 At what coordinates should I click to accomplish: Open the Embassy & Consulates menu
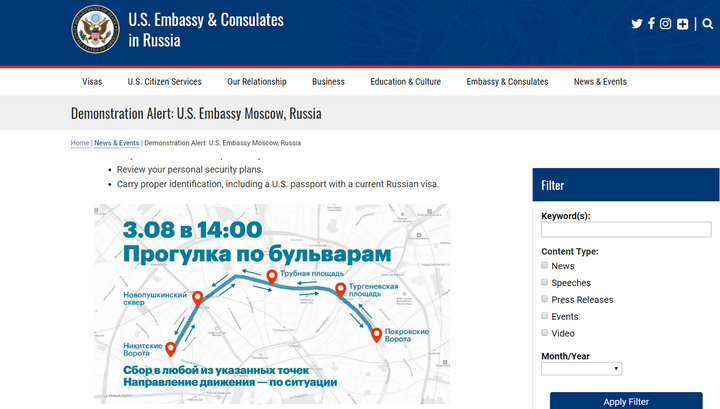(x=507, y=82)
